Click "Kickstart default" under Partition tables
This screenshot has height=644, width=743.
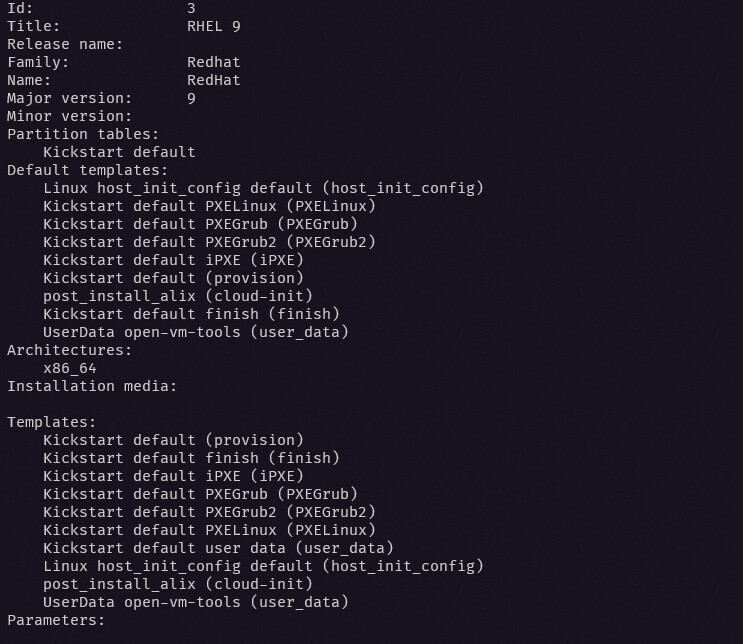[x=119, y=152]
